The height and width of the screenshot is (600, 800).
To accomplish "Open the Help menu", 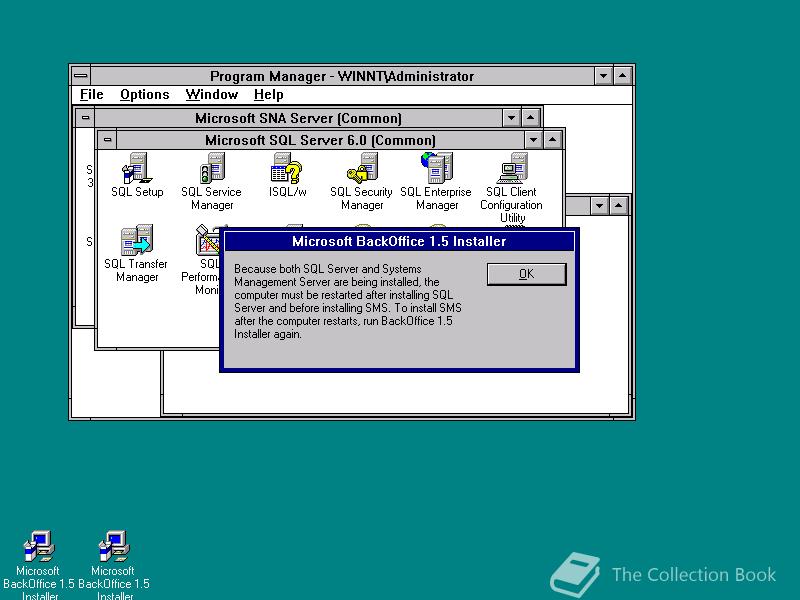I will point(268,95).
